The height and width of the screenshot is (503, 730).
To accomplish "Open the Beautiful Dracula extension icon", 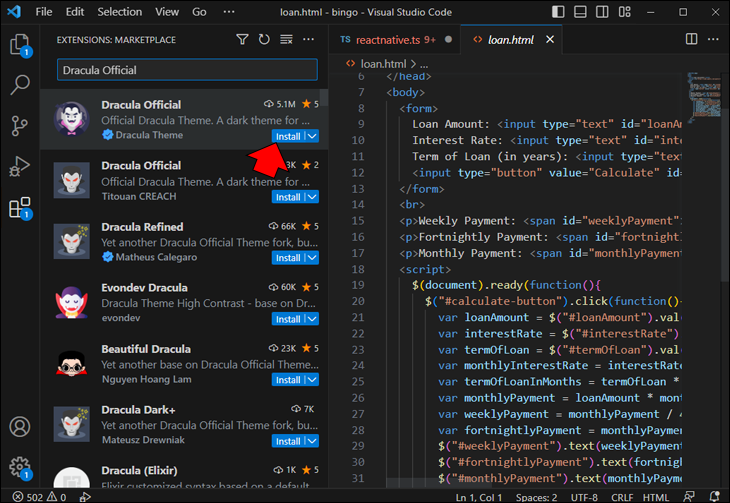I will pos(71,363).
